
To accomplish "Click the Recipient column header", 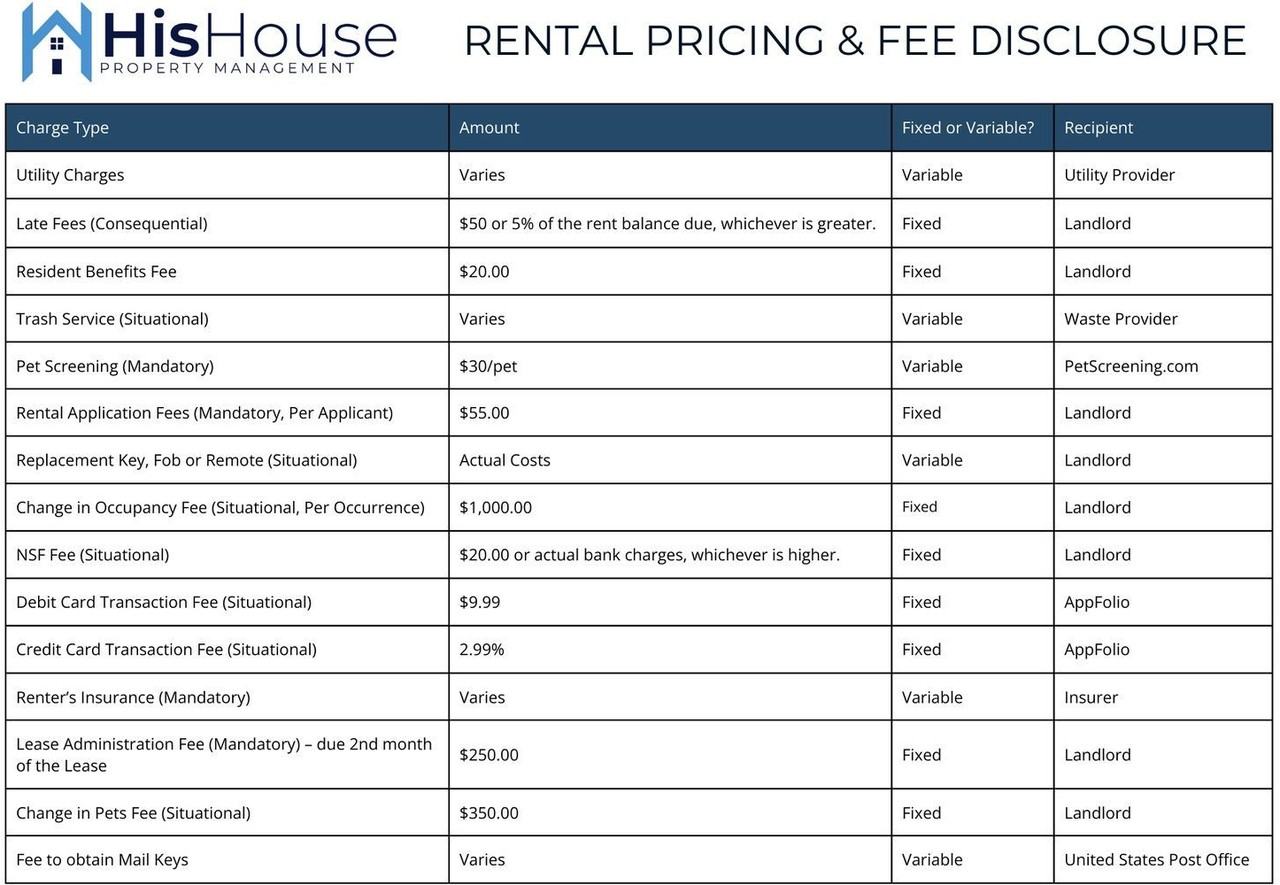I will click(x=1098, y=128).
